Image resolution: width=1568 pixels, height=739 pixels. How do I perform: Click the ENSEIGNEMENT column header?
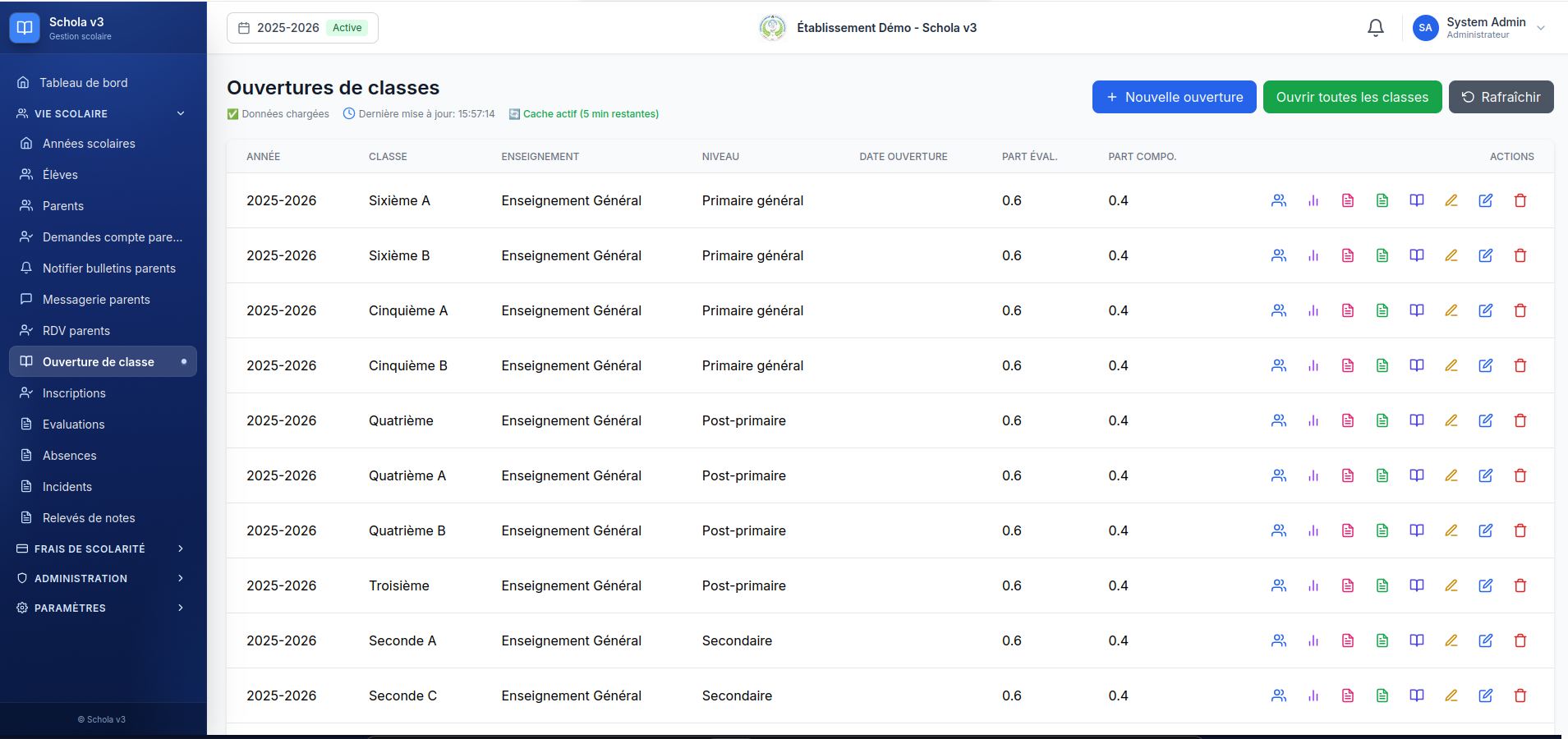click(x=540, y=157)
